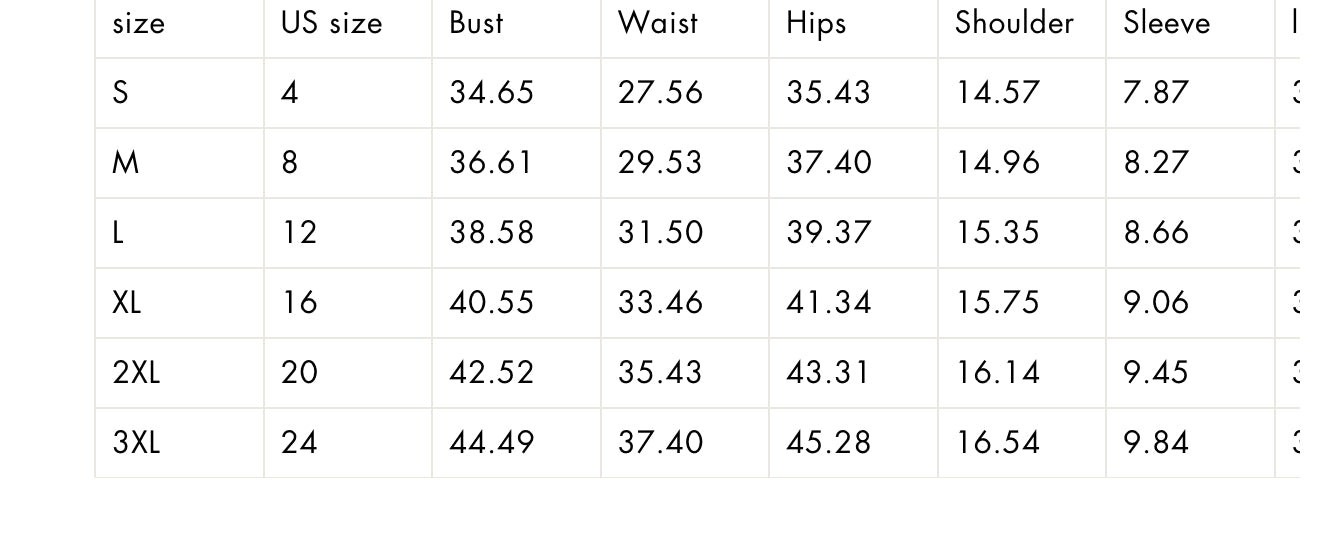This screenshot has width=1334, height=537.
Task: Click the Waist column header
Action: (x=658, y=23)
